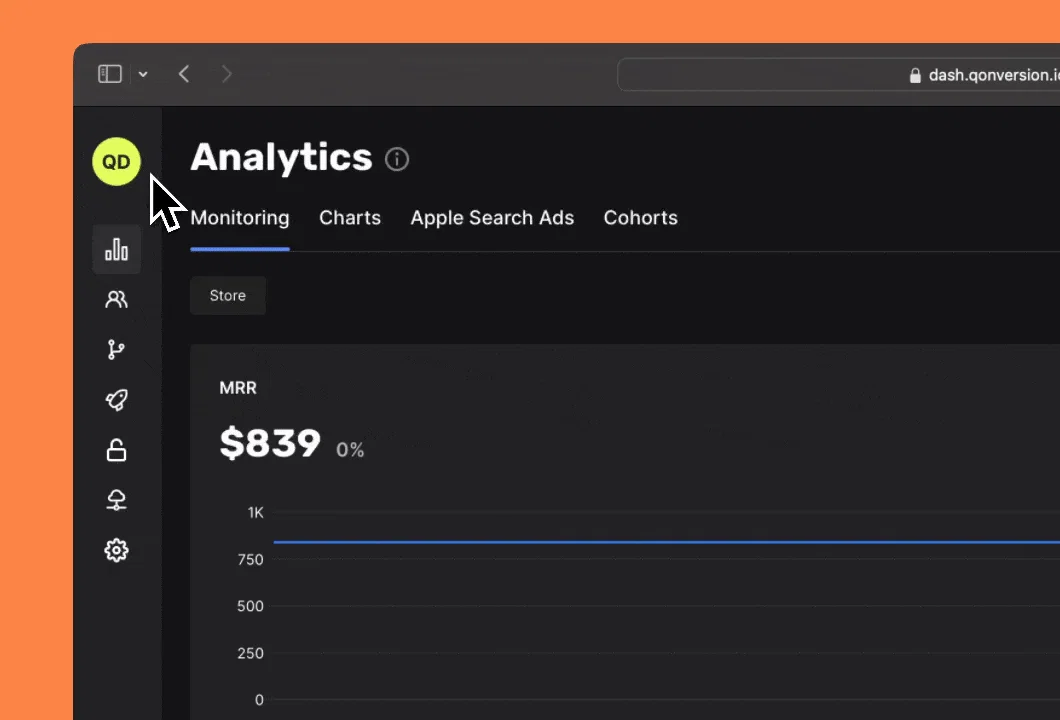Open the Settings gear sidebar icon
The width and height of the screenshot is (1060, 720).
click(x=116, y=550)
